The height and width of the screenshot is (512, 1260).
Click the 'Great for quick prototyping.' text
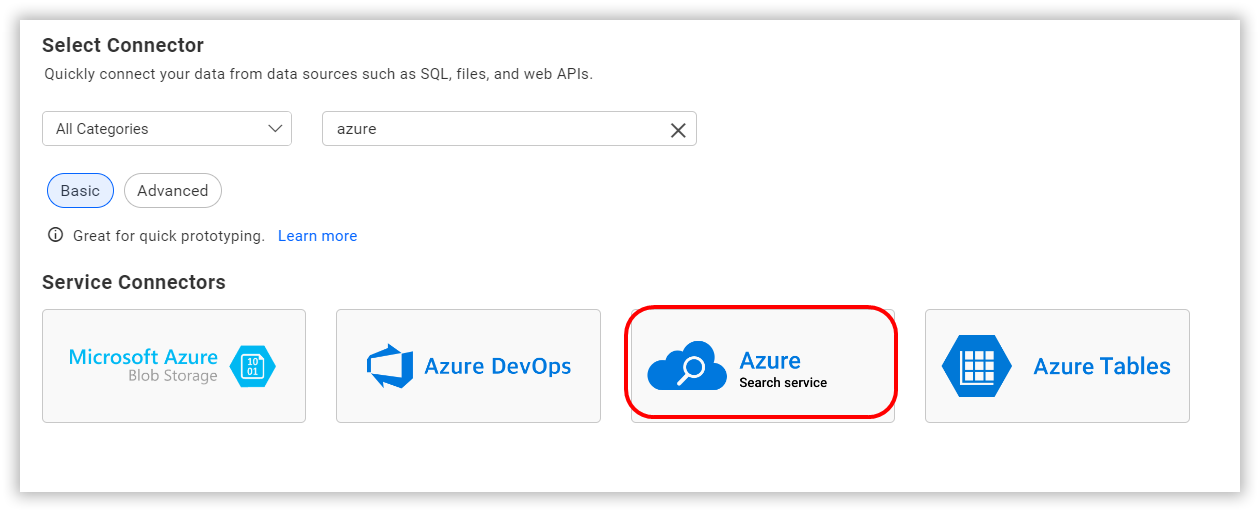[169, 236]
